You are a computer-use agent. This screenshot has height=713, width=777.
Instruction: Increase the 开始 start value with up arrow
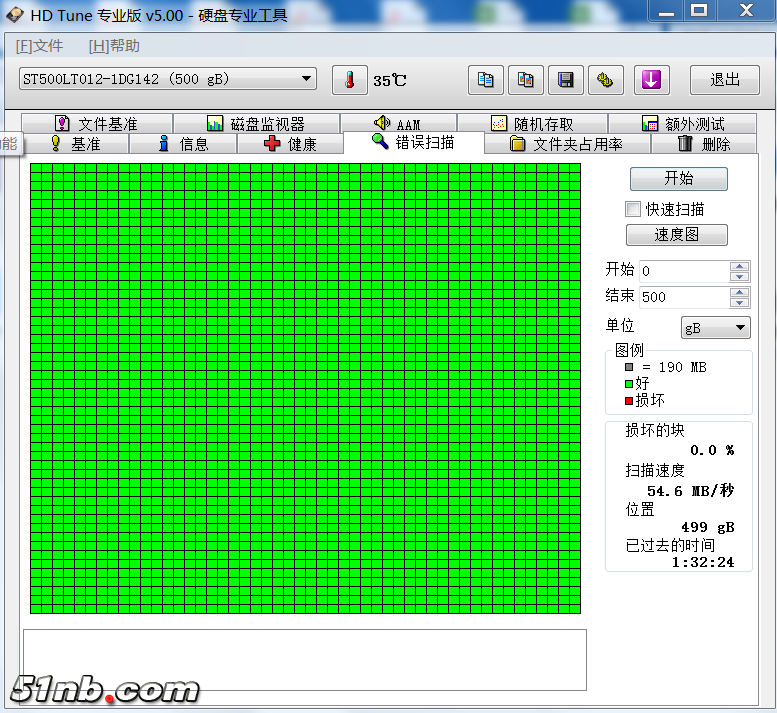point(739,266)
